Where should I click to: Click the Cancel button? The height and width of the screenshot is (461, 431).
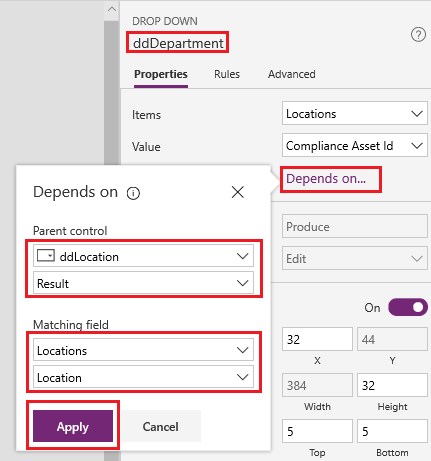point(161,426)
